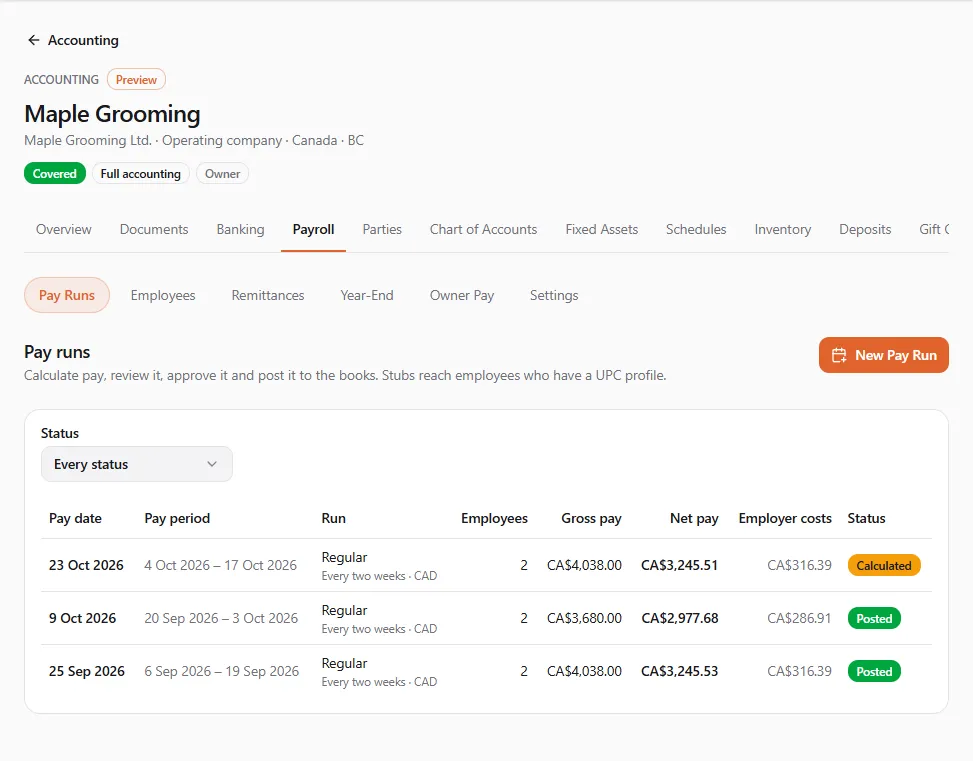Click pay period 4 Oct 2026 – 17 Oct 2026
The image size is (973, 761).
(220, 565)
